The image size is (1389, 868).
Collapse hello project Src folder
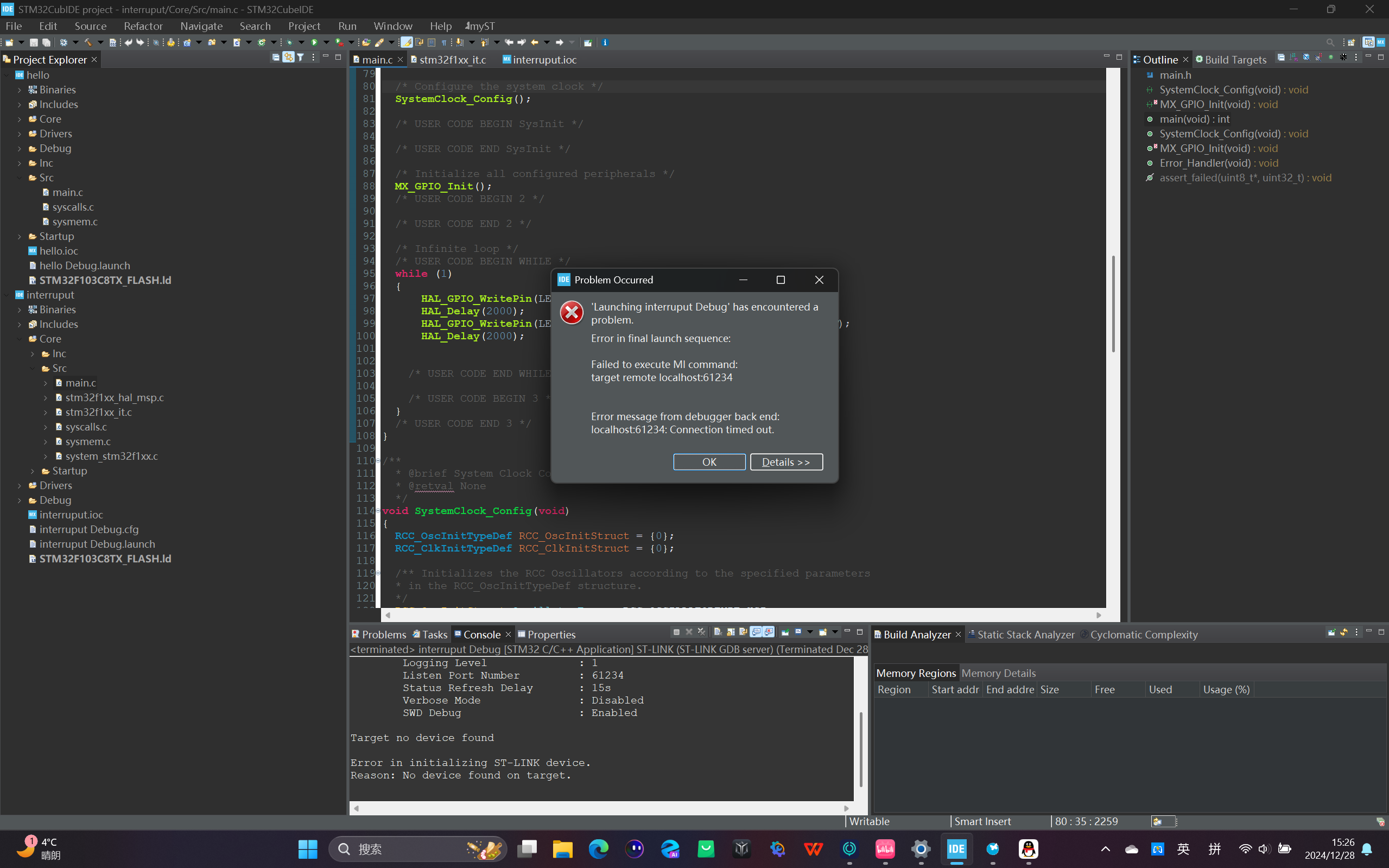(x=20, y=178)
